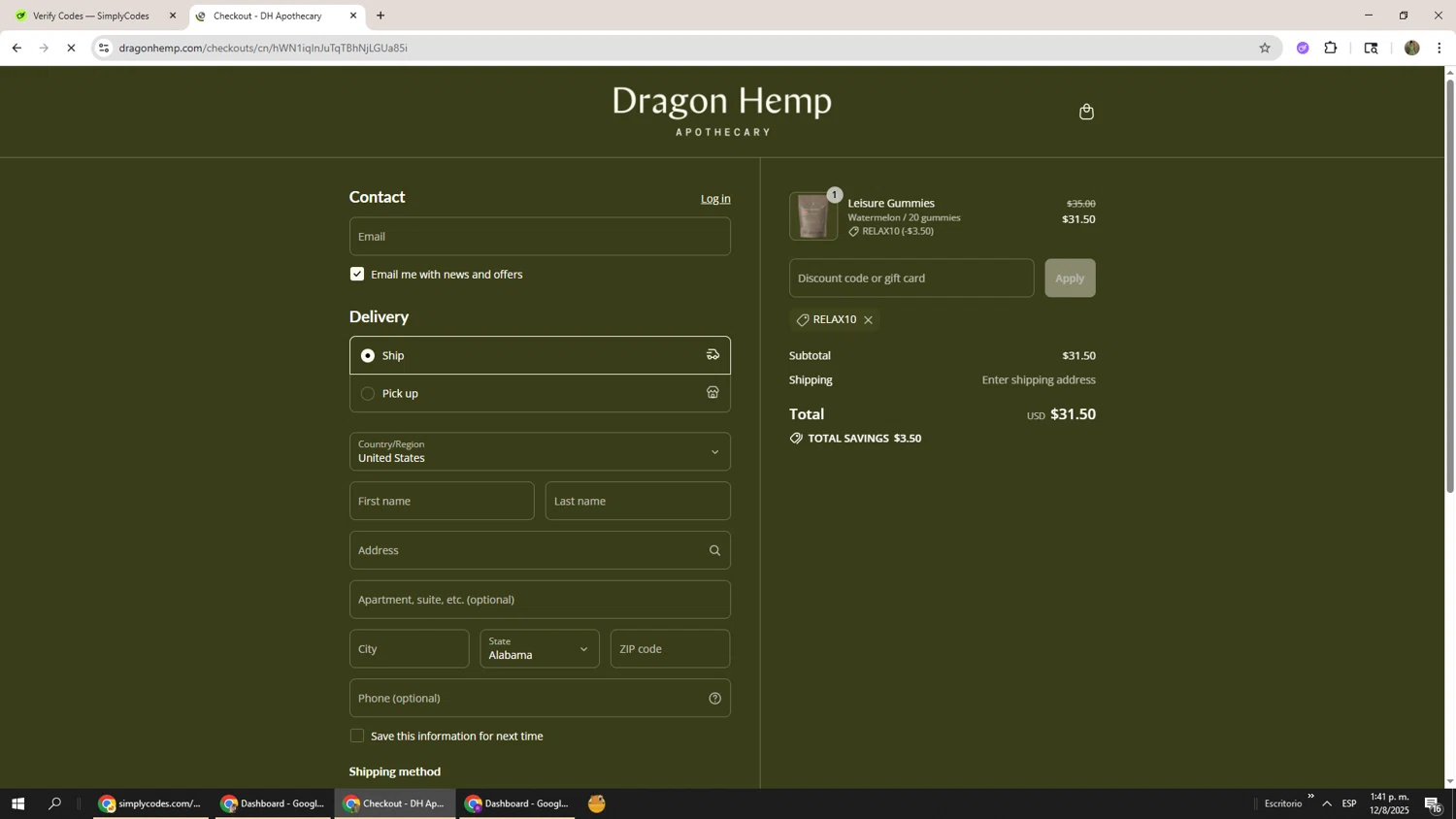Click the Phone optional field
The height and width of the screenshot is (819, 1456).
(x=540, y=699)
